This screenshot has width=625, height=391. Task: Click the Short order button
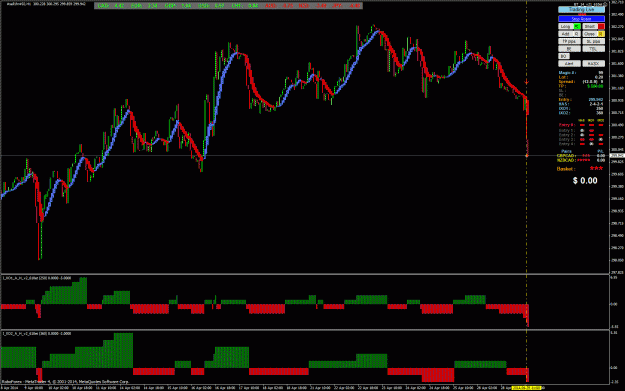click(590, 26)
